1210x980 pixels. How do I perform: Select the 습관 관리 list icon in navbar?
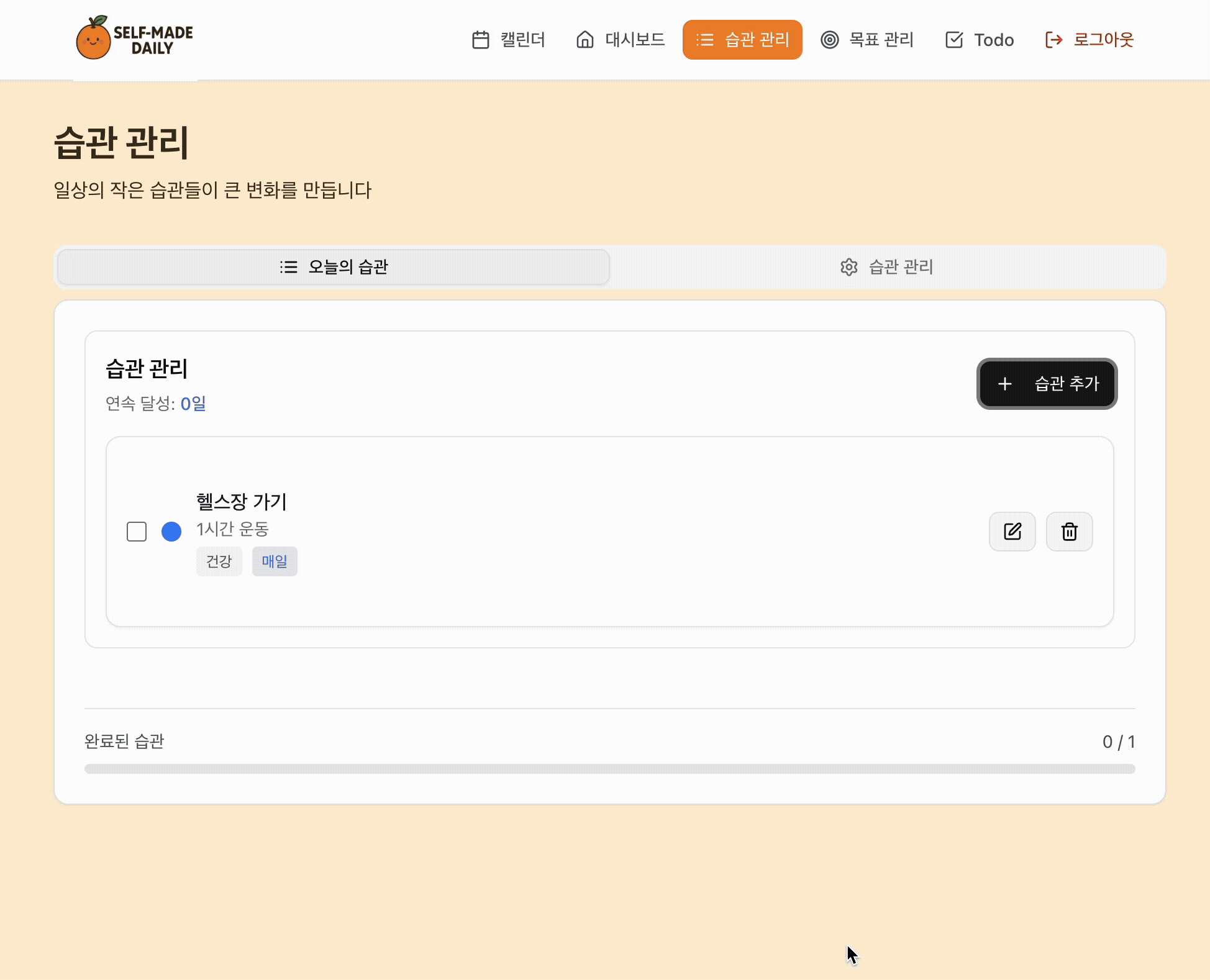coord(705,39)
